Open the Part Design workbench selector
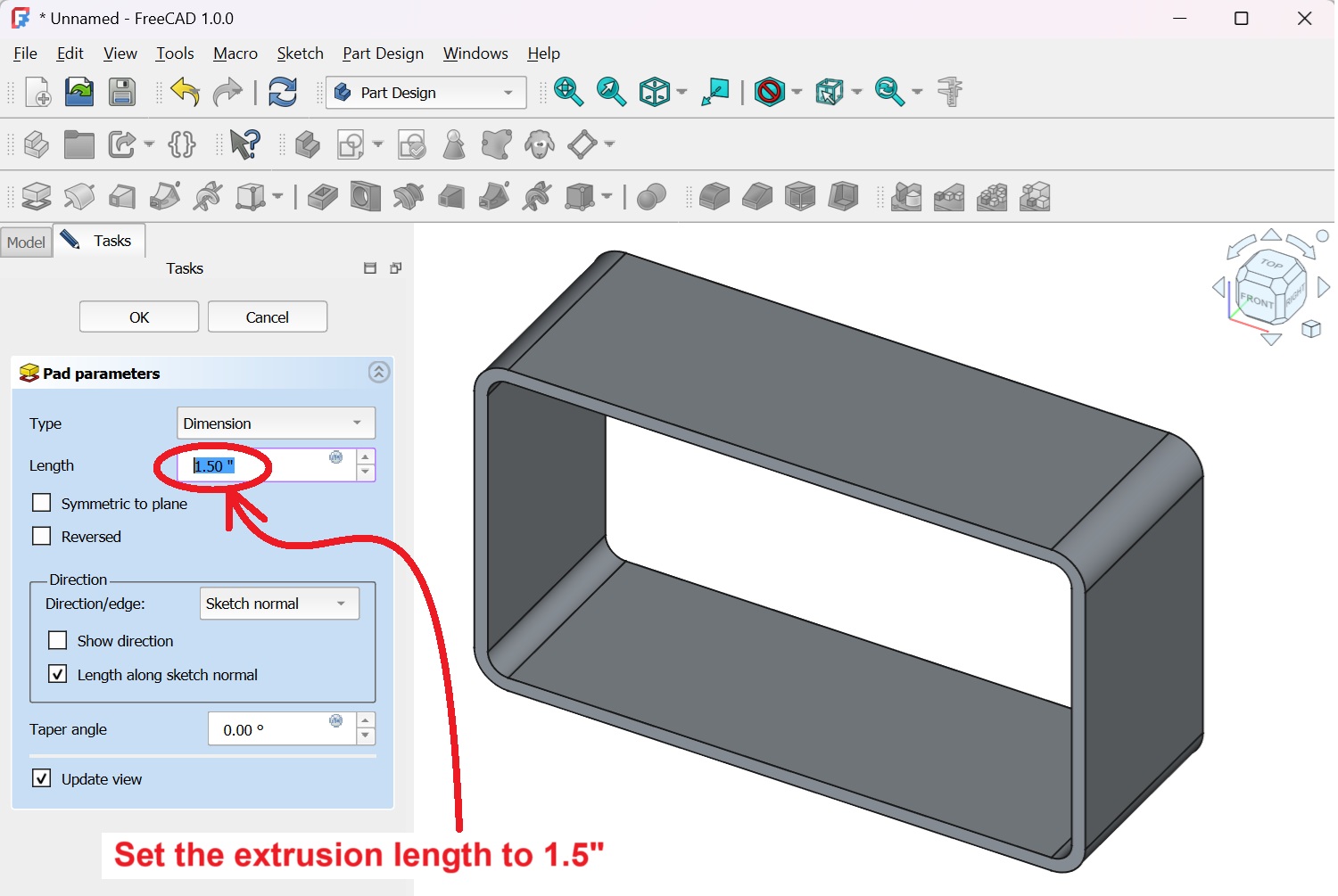 pyautogui.click(x=425, y=93)
